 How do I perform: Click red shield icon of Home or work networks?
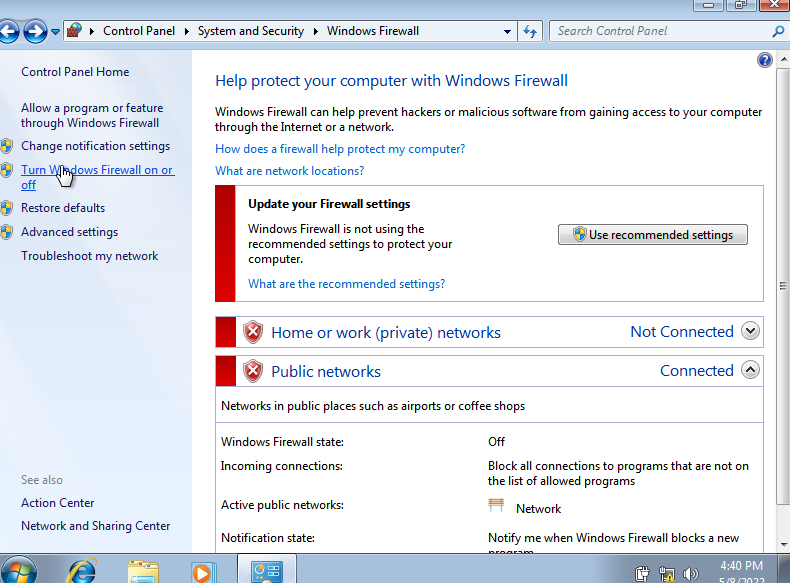[253, 333]
